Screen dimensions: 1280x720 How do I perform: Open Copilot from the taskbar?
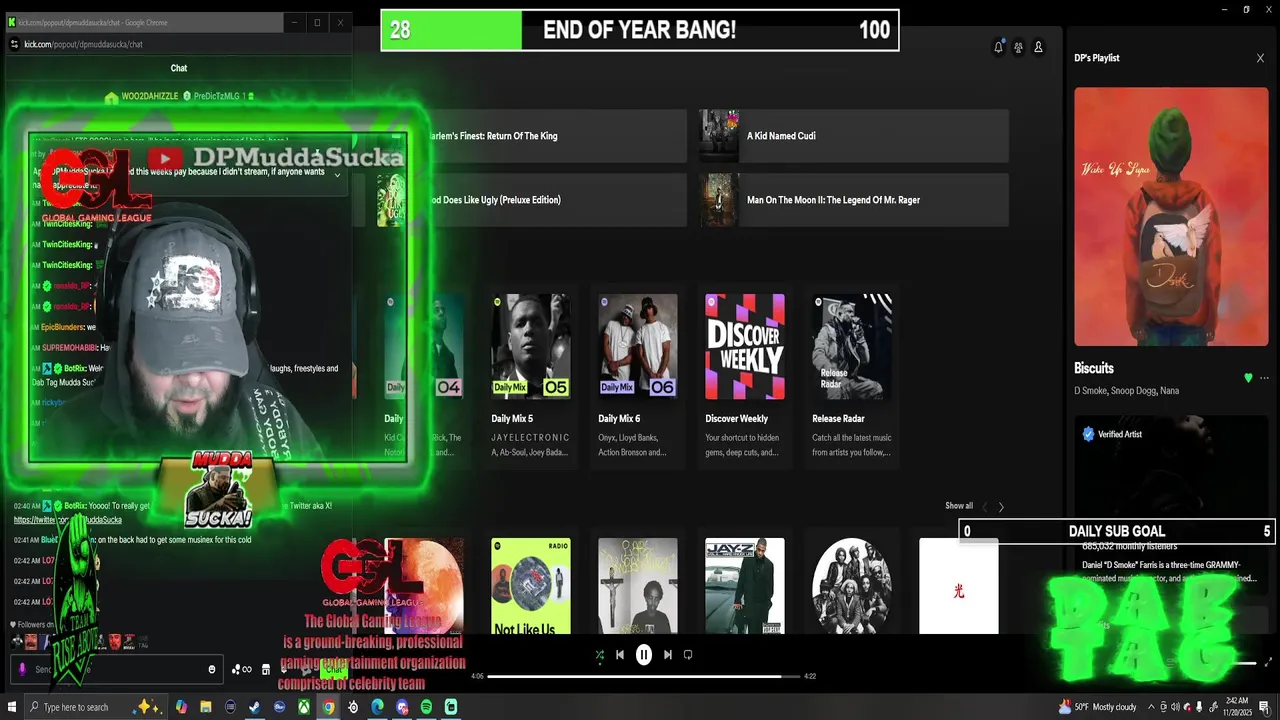[181, 707]
